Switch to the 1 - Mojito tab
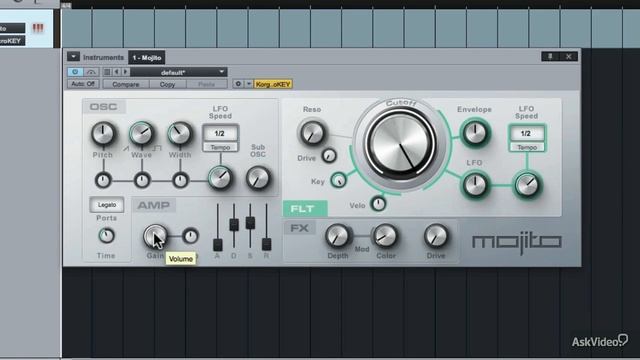The image size is (640, 360). pos(147,58)
